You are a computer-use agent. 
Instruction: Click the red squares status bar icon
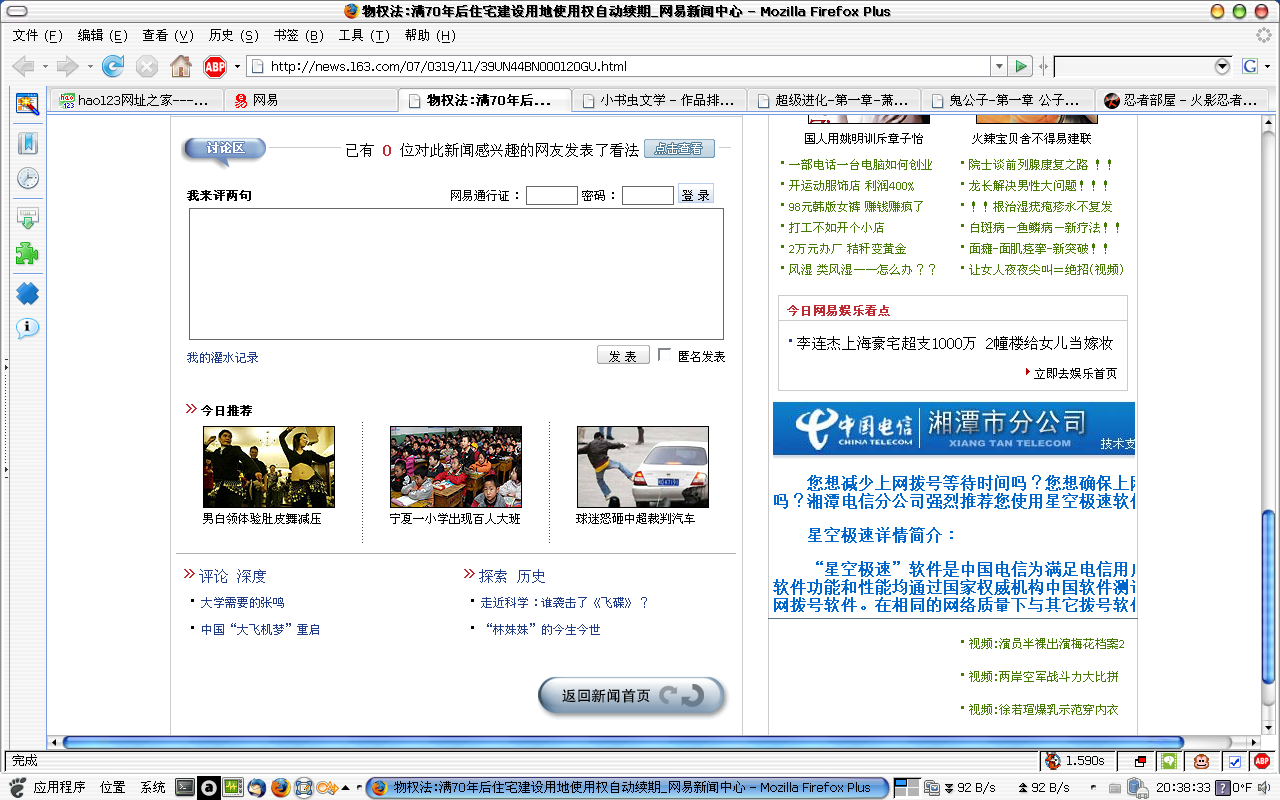tap(1139, 762)
